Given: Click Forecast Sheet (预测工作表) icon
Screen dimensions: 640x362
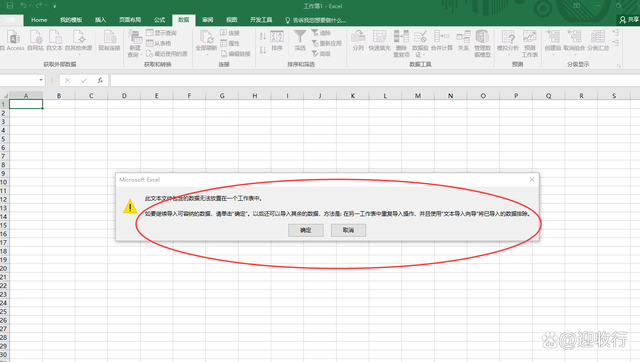Looking at the screenshot, I should coord(530,43).
